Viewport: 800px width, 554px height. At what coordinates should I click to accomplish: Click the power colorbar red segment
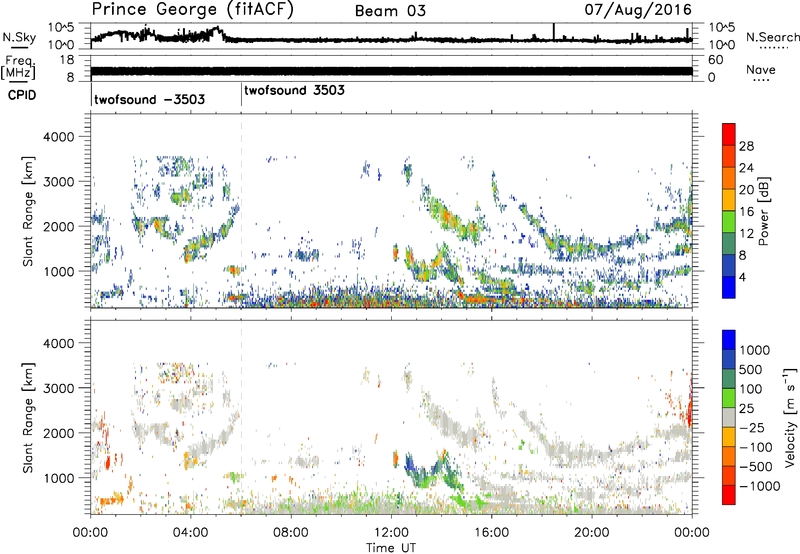click(729, 134)
